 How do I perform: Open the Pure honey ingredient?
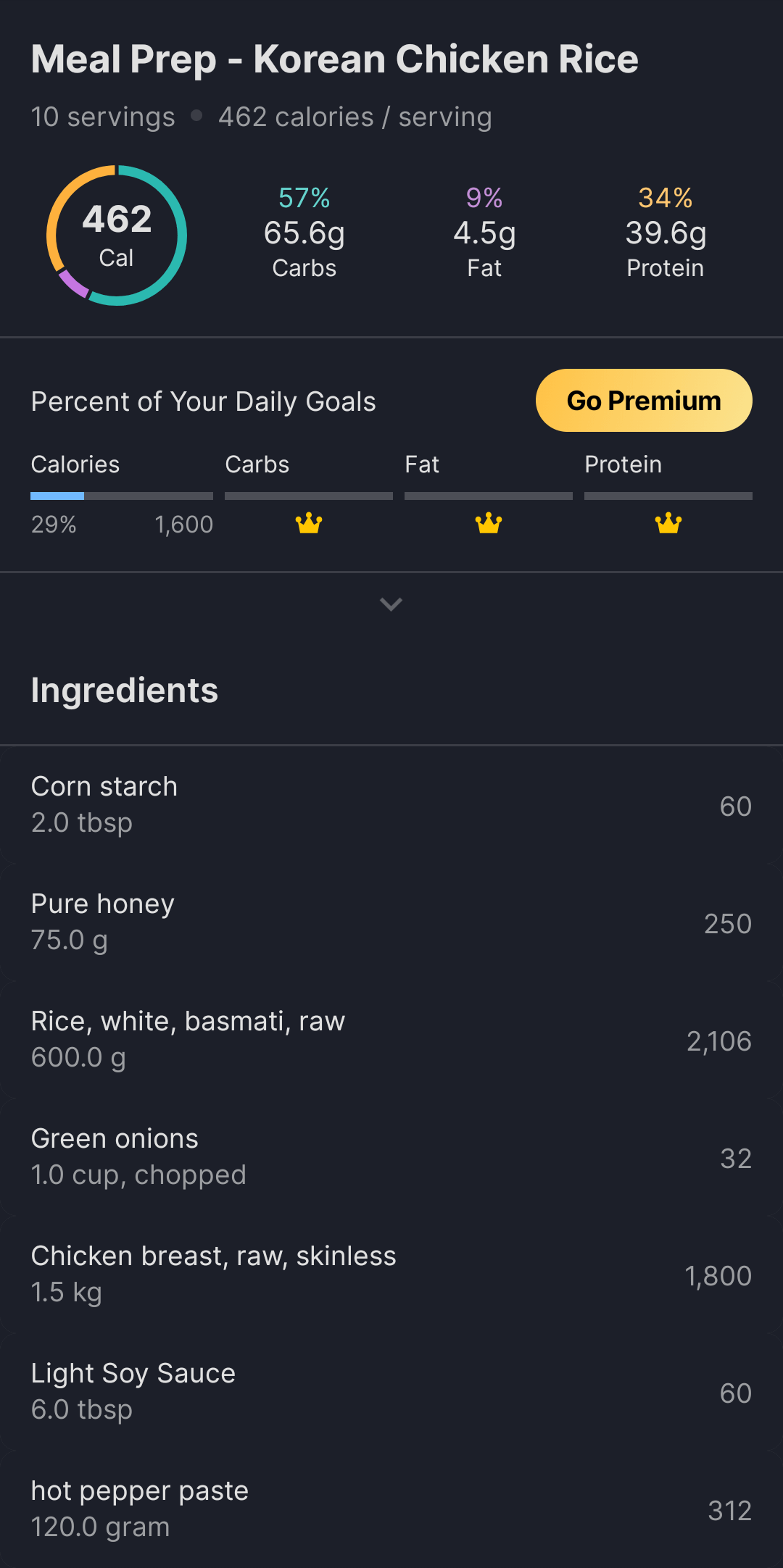(391, 922)
